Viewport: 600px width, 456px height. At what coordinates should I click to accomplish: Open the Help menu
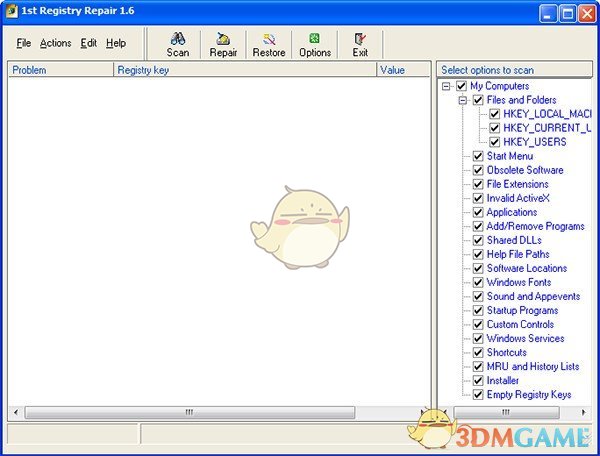pyautogui.click(x=116, y=43)
